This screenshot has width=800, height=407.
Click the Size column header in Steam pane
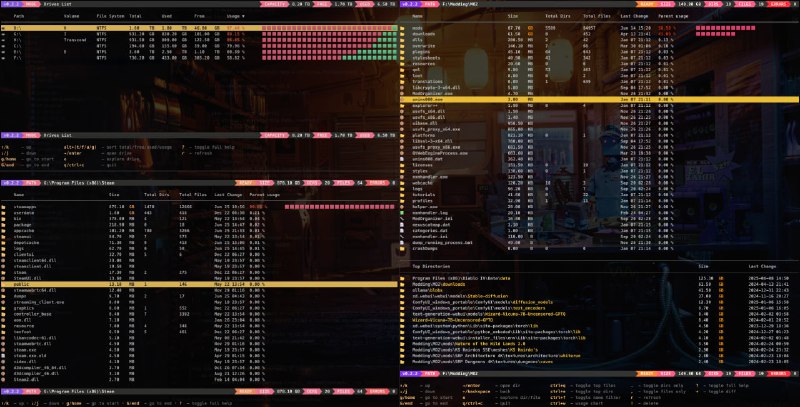coord(115,195)
